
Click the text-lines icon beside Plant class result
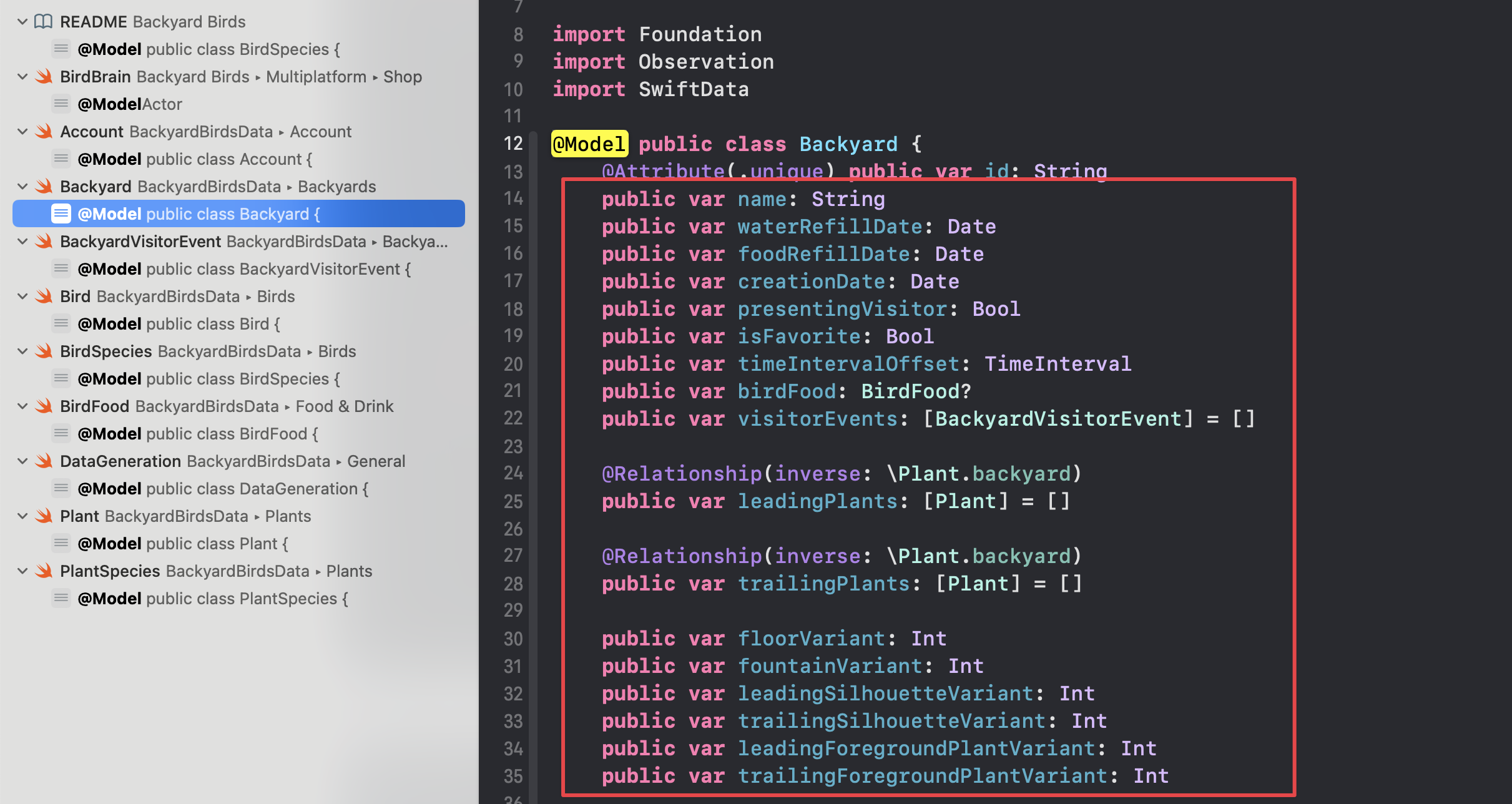click(x=61, y=543)
